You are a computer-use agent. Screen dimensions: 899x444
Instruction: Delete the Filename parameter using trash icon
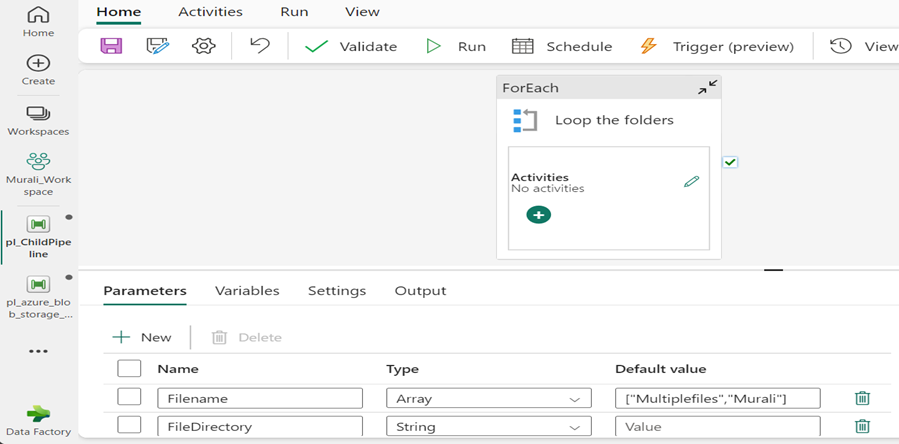click(862, 398)
